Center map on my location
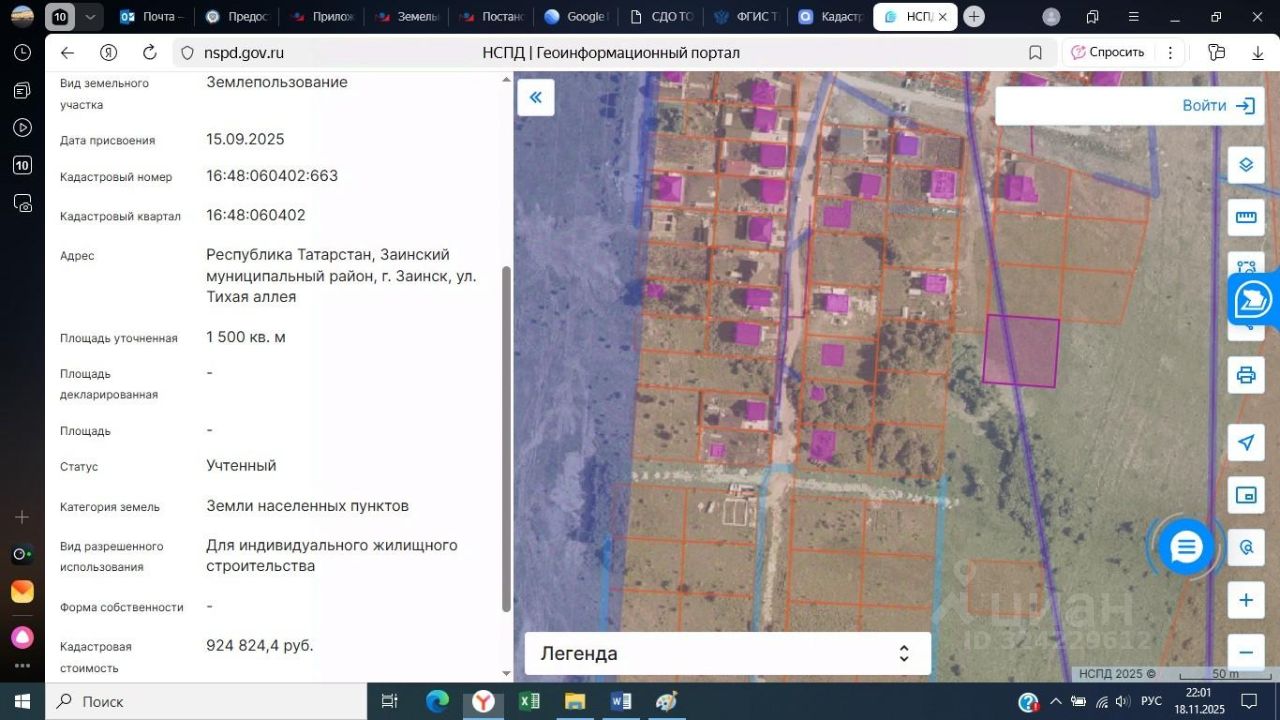The height and width of the screenshot is (720, 1280). [x=1246, y=443]
